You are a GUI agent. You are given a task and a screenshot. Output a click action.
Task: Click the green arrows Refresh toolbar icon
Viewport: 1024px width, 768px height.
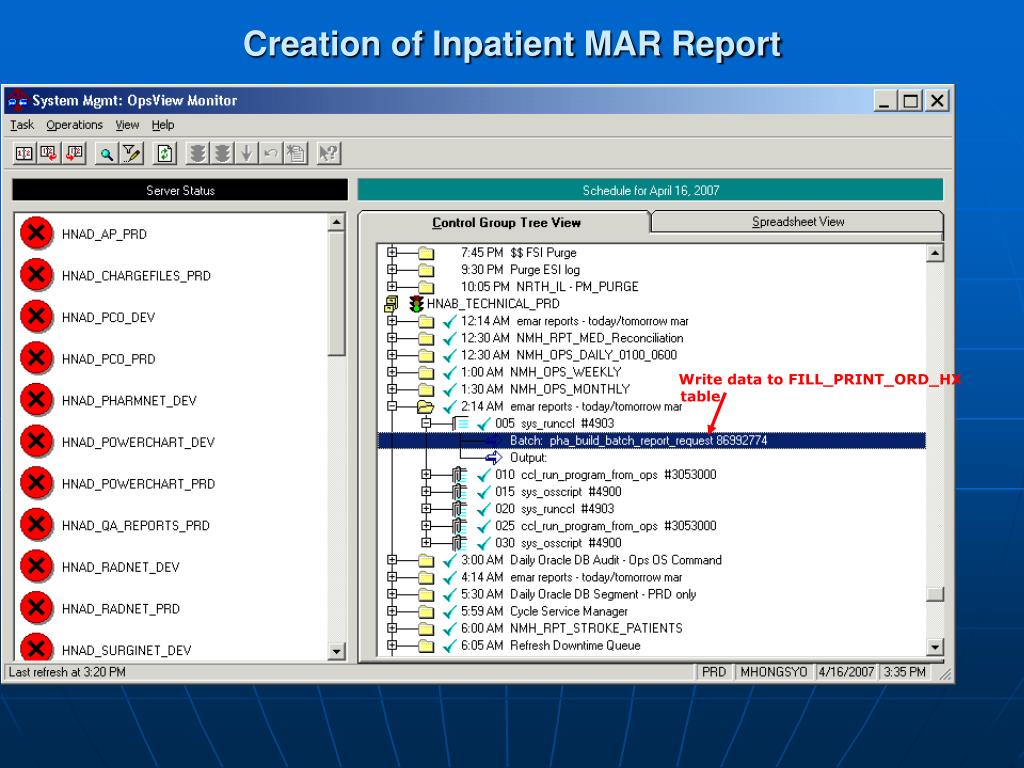pyautogui.click(x=165, y=153)
